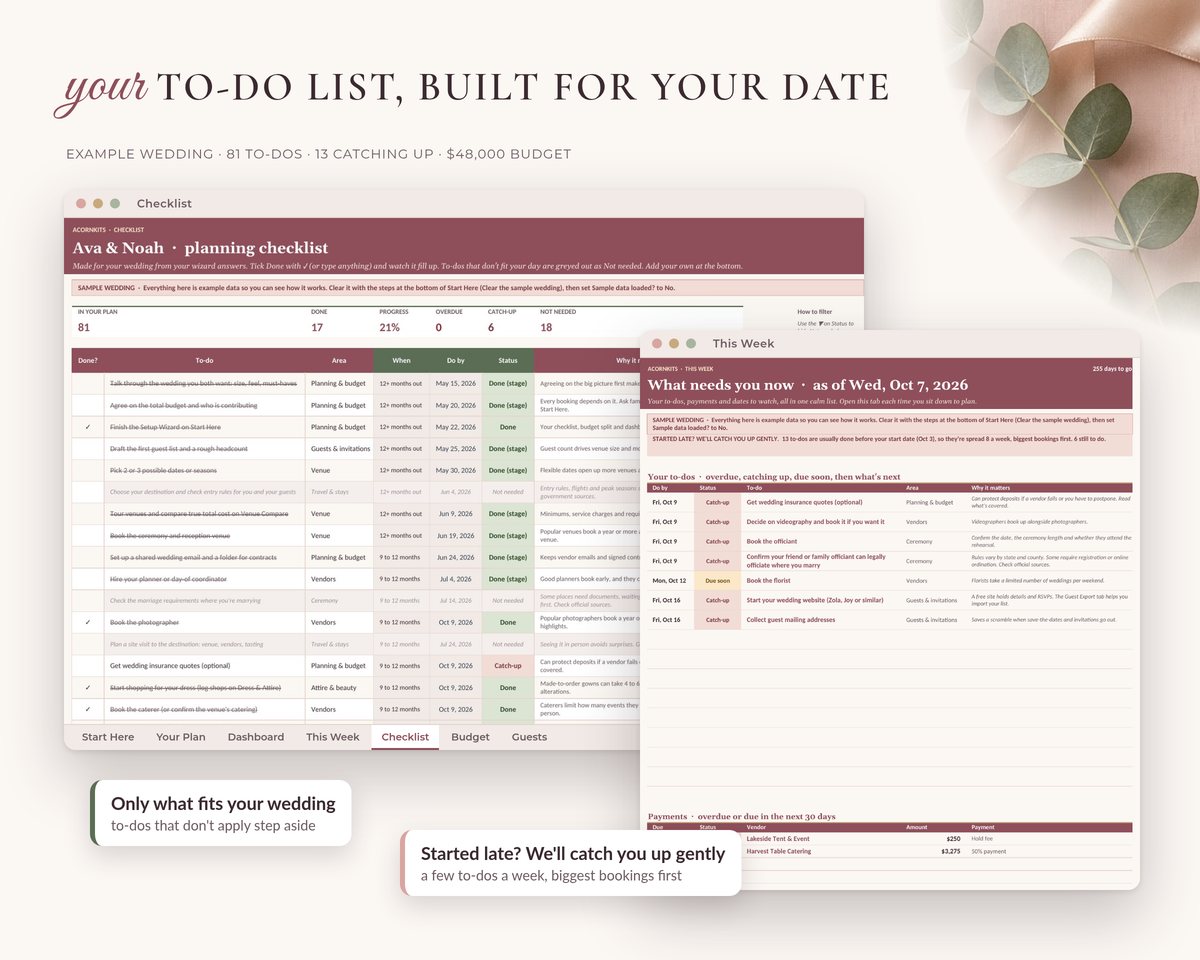Screen dimensions: 1200x960
Task: Switch to the Guests sheet tab
Action: pyautogui.click(x=529, y=737)
